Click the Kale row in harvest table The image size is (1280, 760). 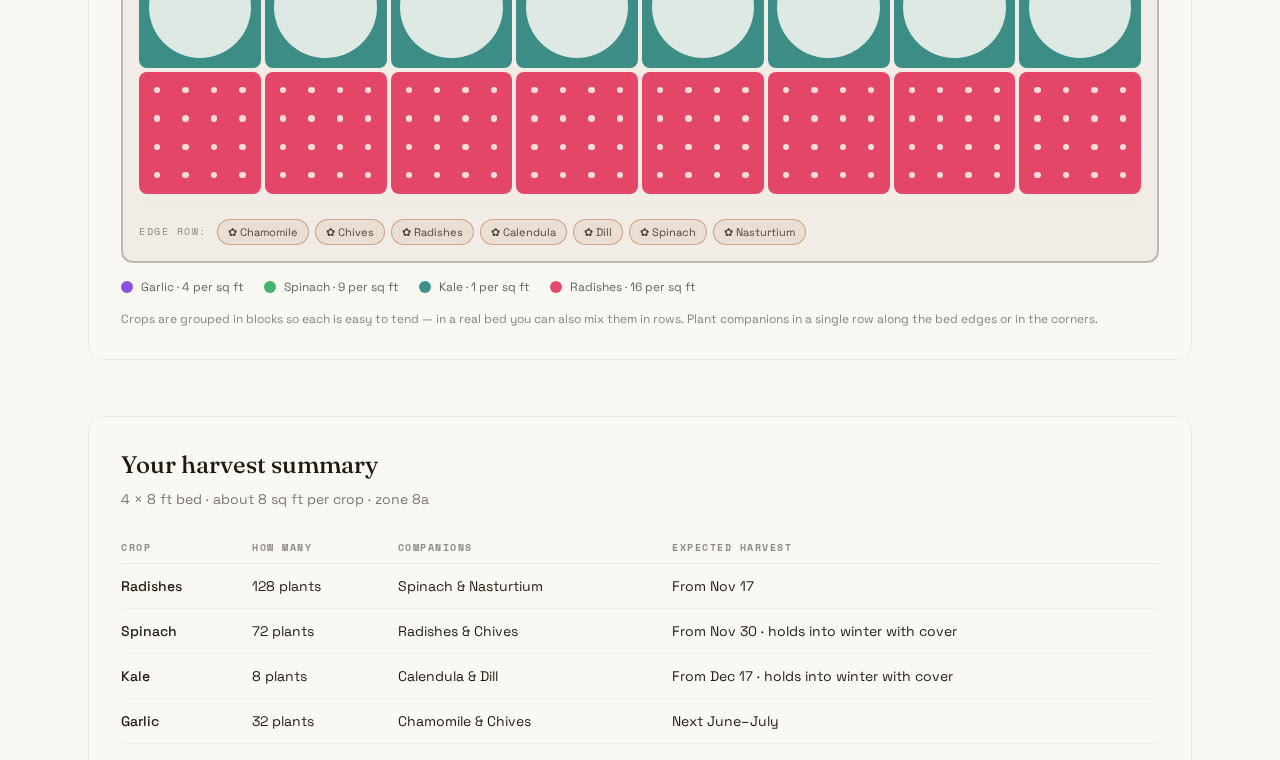(640, 676)
